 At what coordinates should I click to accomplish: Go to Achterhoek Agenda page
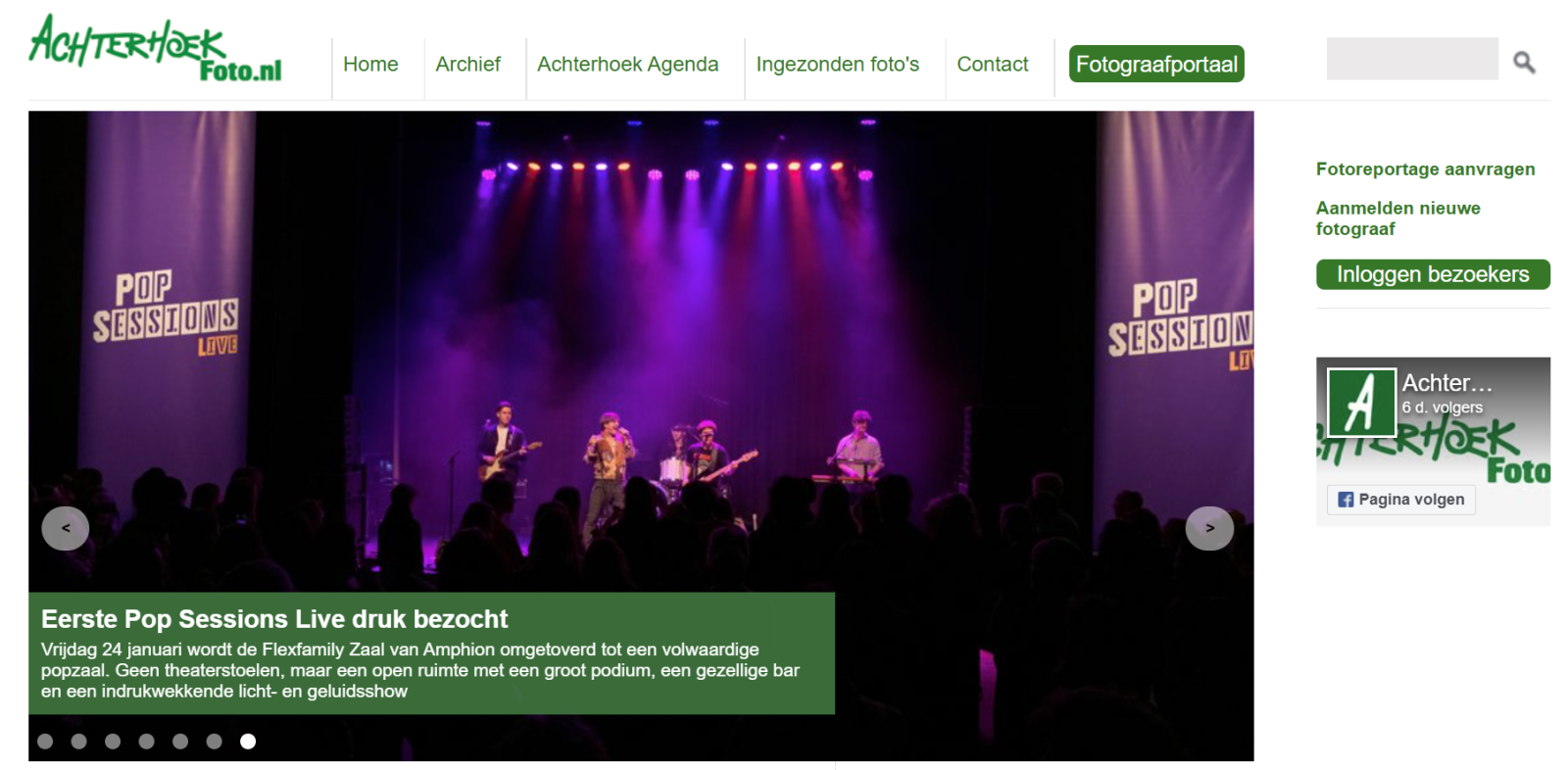(x=628, y=65)
